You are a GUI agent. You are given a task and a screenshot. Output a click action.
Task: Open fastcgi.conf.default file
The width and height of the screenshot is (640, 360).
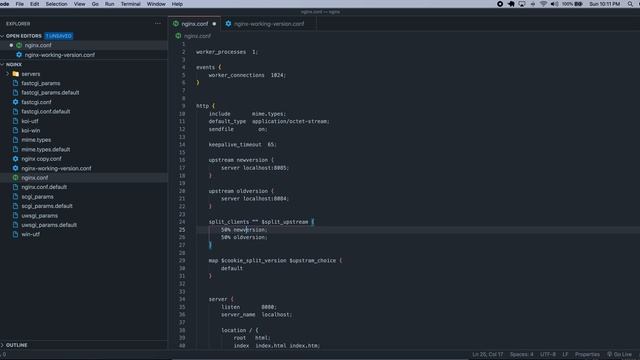coord(46,111)
